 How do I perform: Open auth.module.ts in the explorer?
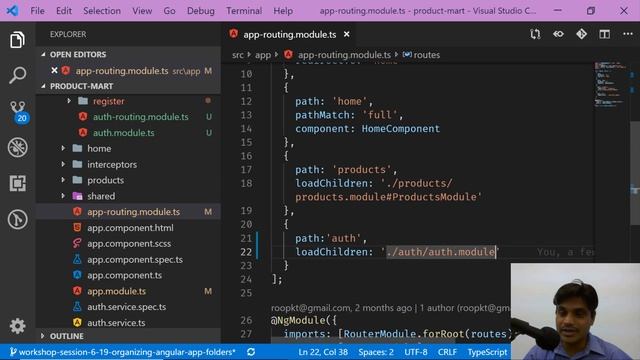click(123, 133)
